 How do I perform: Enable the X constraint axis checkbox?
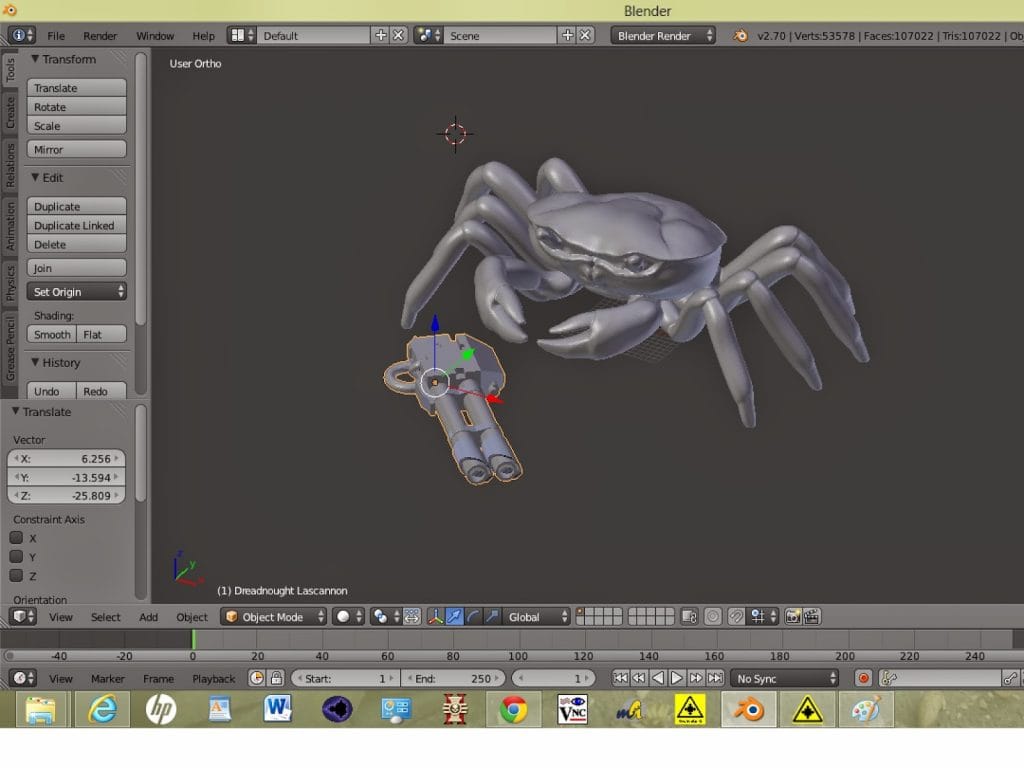click(16, 538)
